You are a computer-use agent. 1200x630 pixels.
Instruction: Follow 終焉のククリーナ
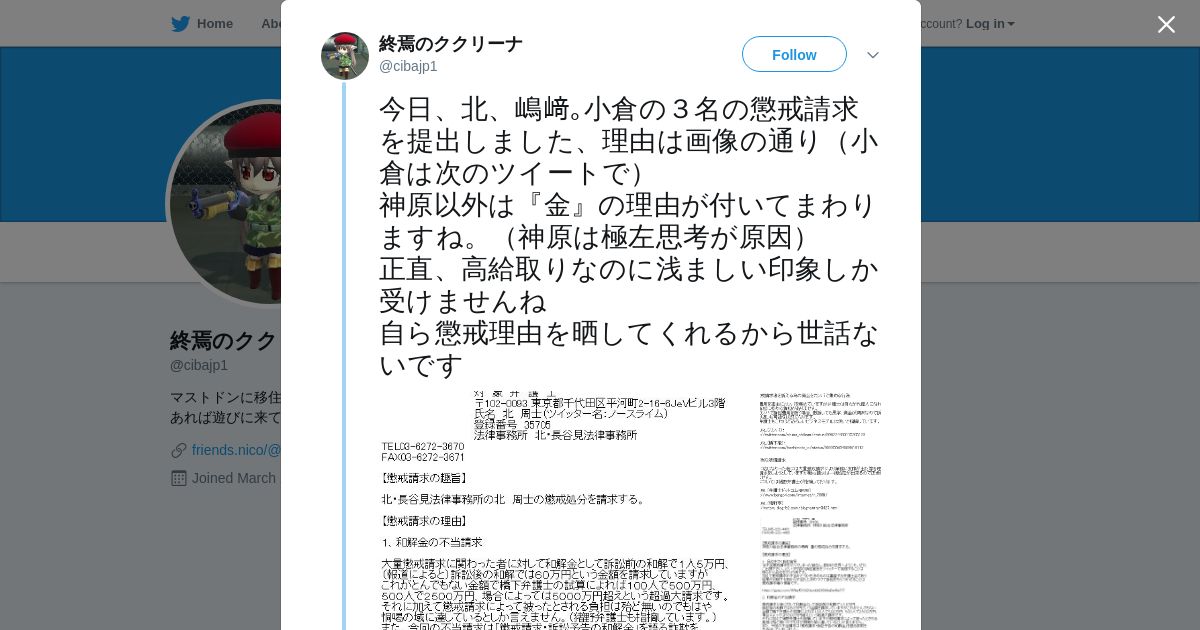point(794,54)
